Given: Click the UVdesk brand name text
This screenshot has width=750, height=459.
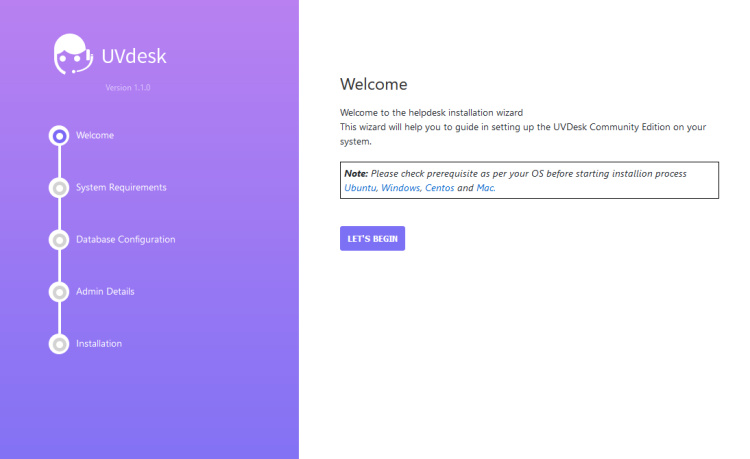Looking at the screenshot, I should click(x=134, y=56).
